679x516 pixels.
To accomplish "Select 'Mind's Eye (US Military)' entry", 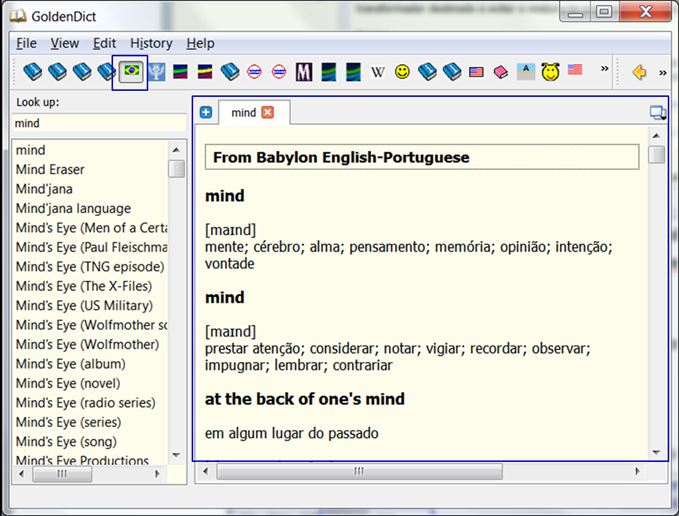I will click(x=84, y=306).
